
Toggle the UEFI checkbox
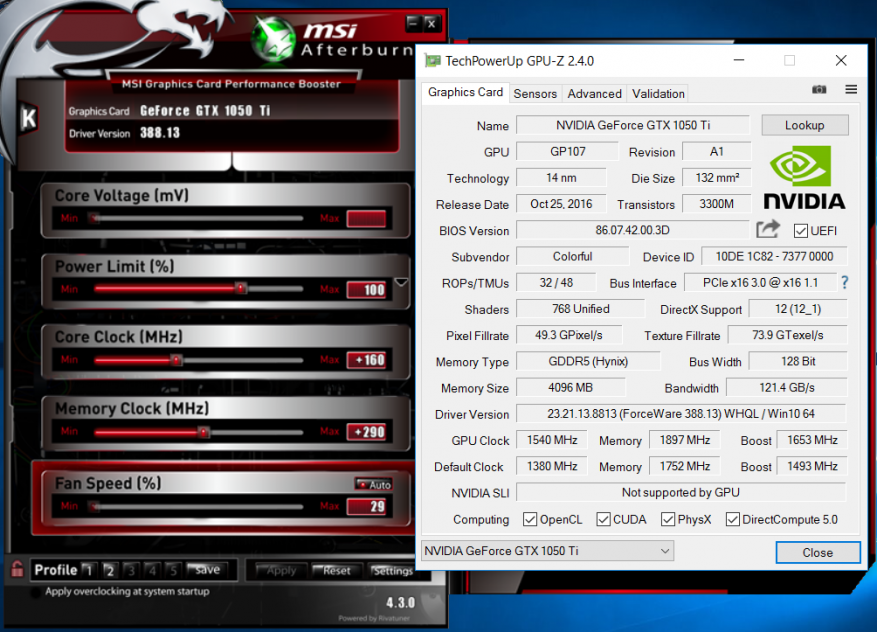[x=800, y=230]
